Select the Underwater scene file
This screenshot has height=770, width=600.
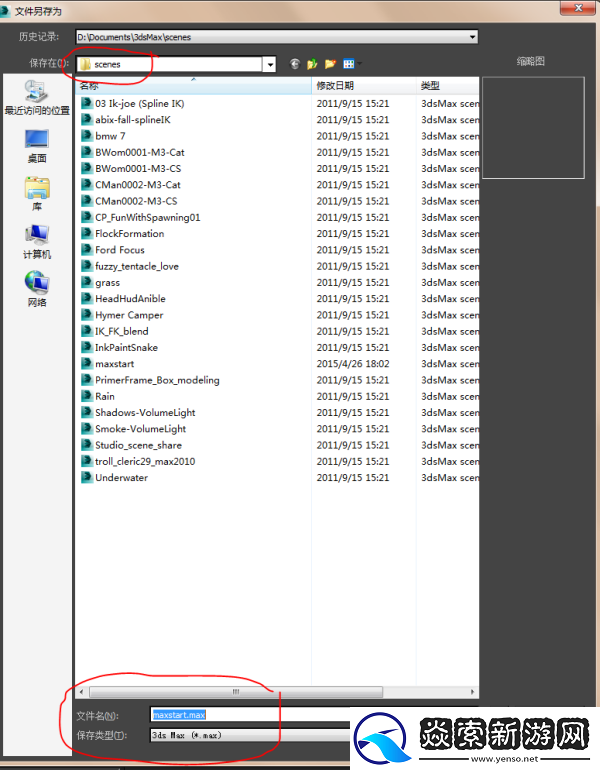[121, 478]
